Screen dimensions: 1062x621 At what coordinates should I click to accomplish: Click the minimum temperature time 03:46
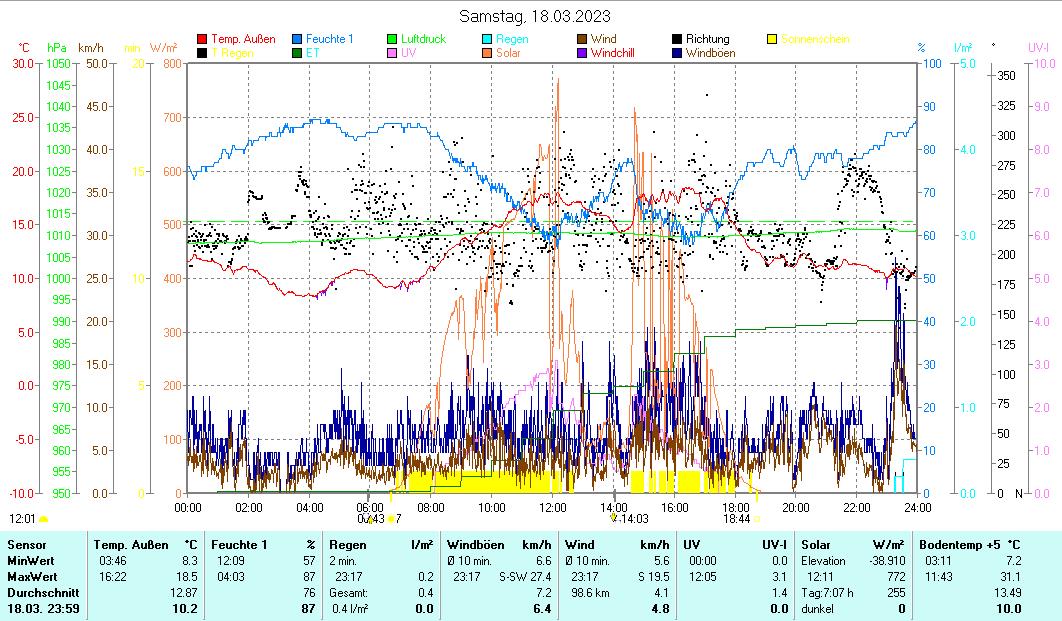112,561
